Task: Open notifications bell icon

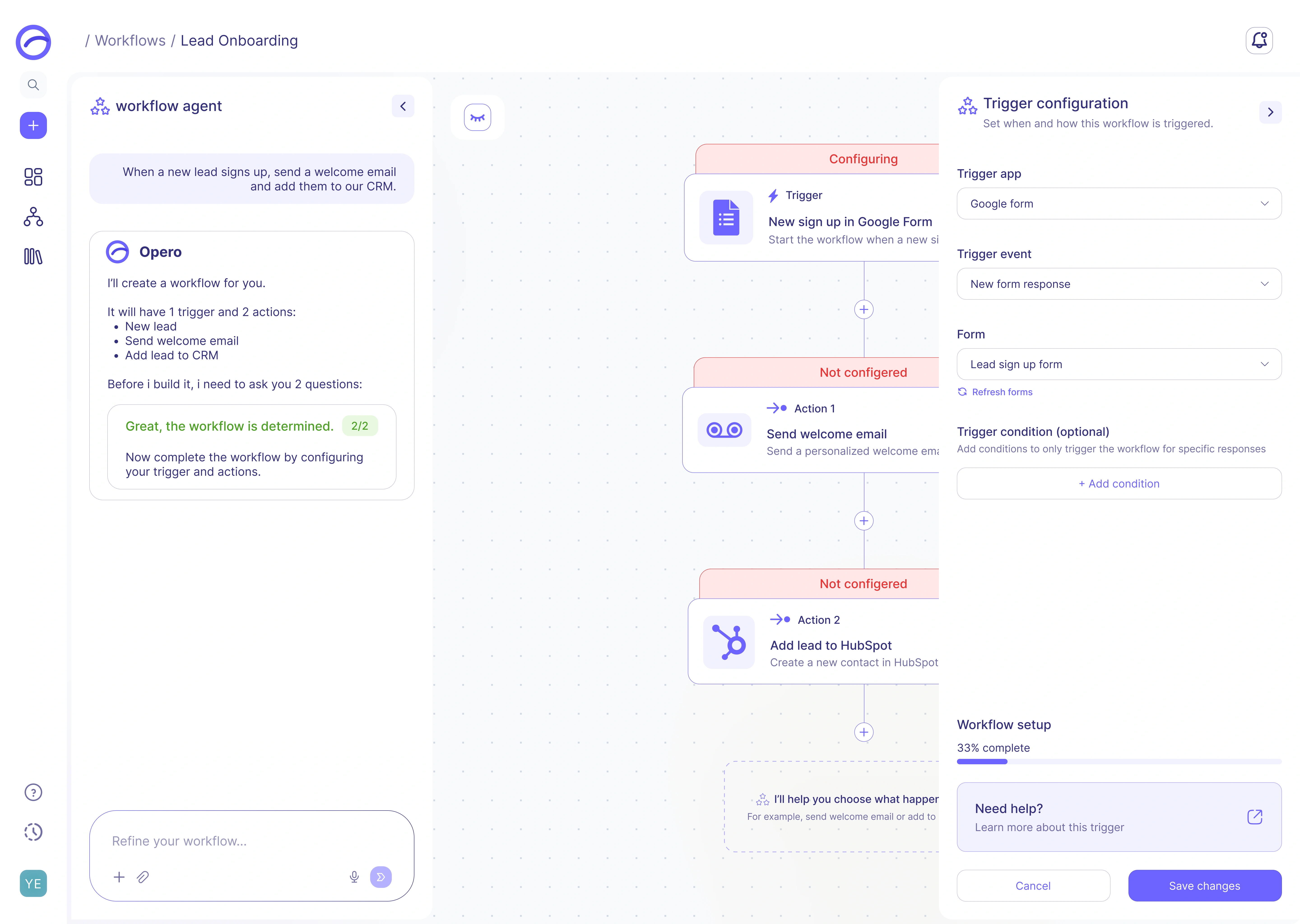Action: pos(1259,40)
